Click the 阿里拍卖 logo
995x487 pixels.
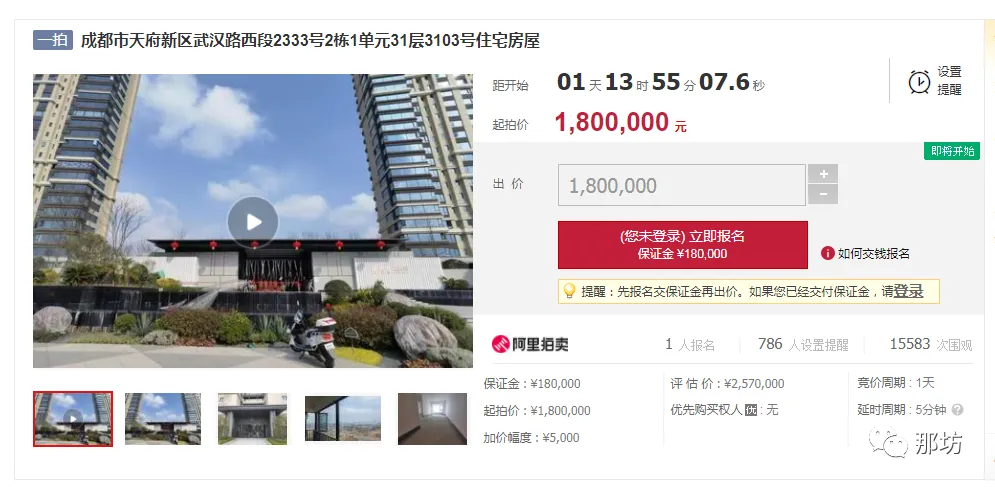530,344
